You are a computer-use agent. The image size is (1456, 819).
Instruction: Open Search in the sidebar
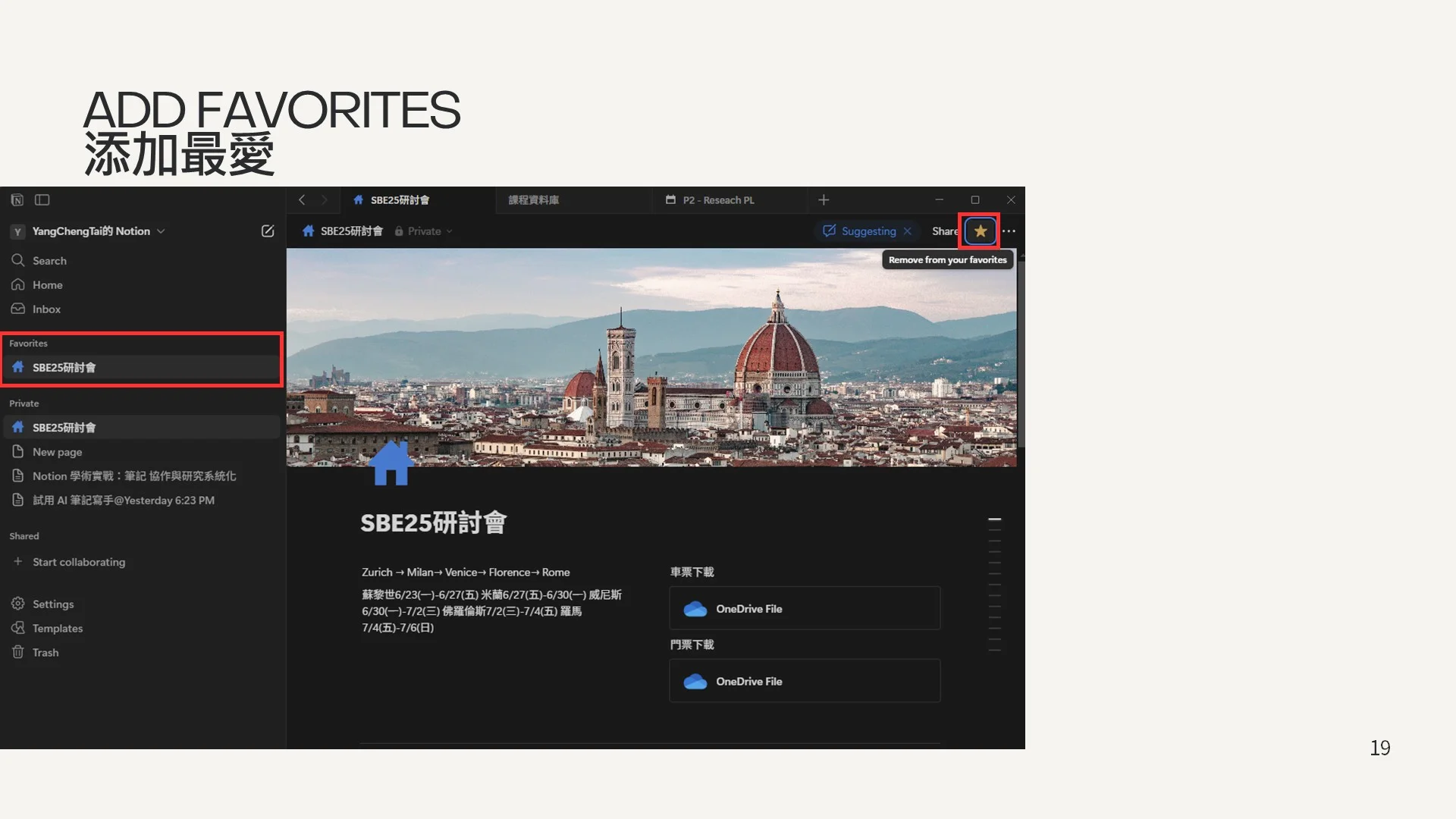pos(49,261)
